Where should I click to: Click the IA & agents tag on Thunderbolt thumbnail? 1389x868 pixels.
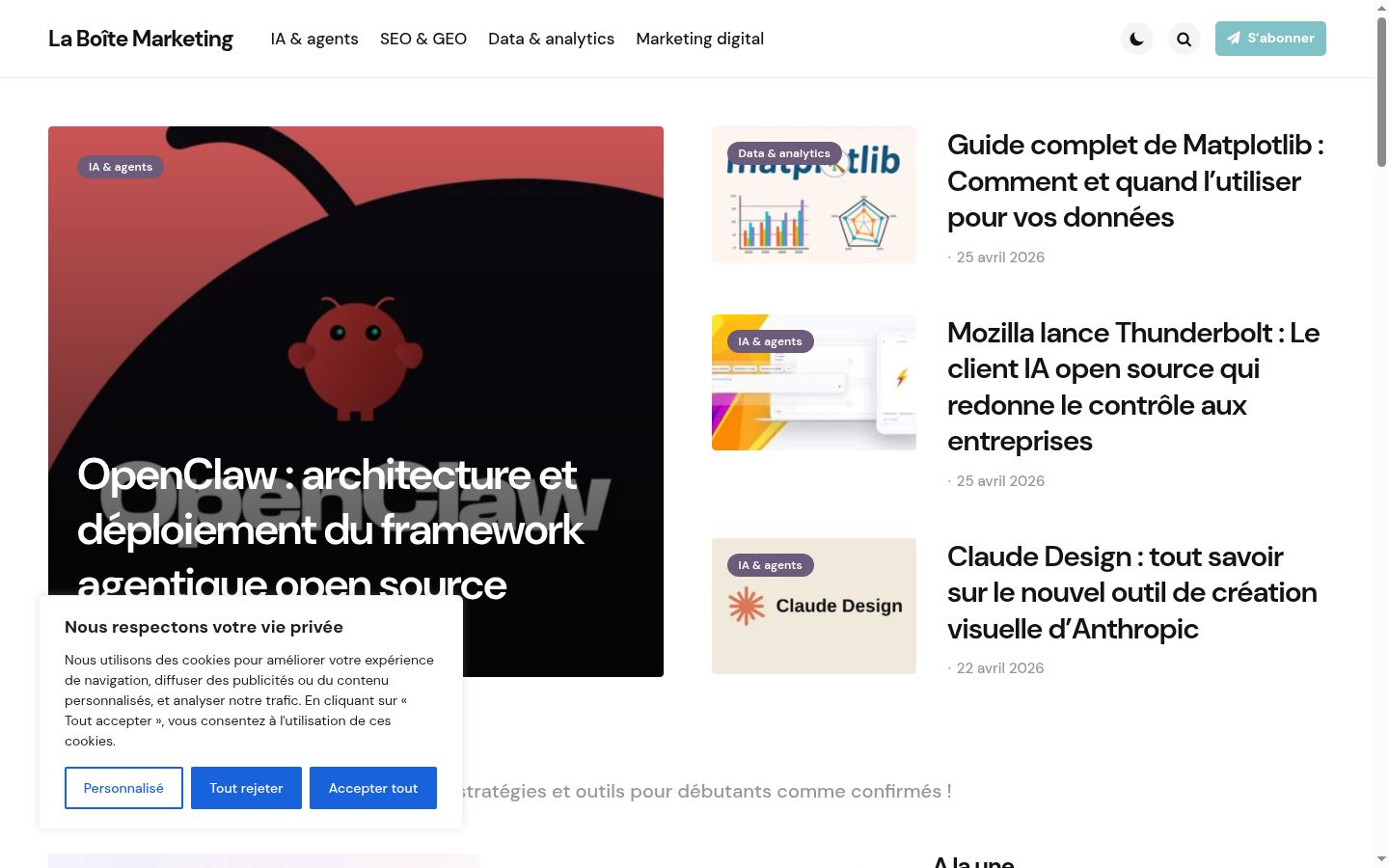(x=770, y=341)
